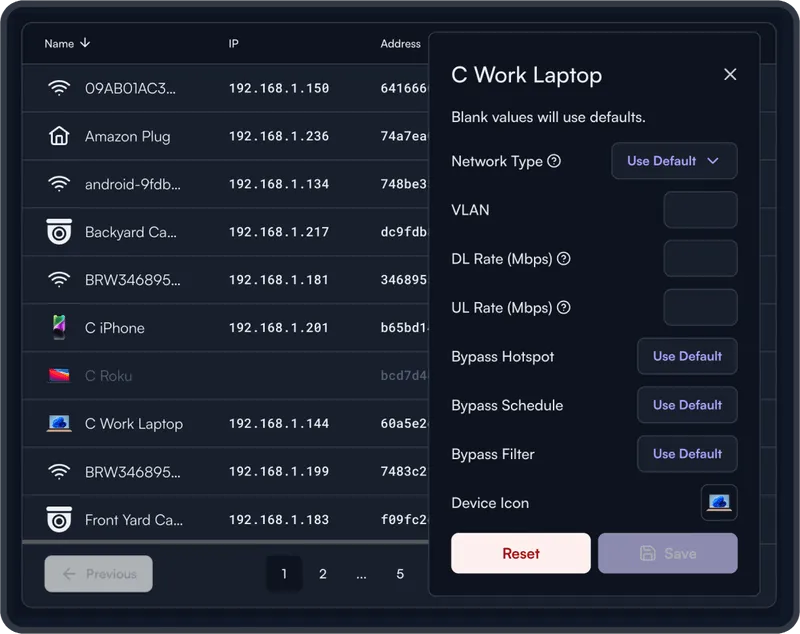
Task: Focus the DL Rate (Mbps) field
Action: (x=701, y=259)
